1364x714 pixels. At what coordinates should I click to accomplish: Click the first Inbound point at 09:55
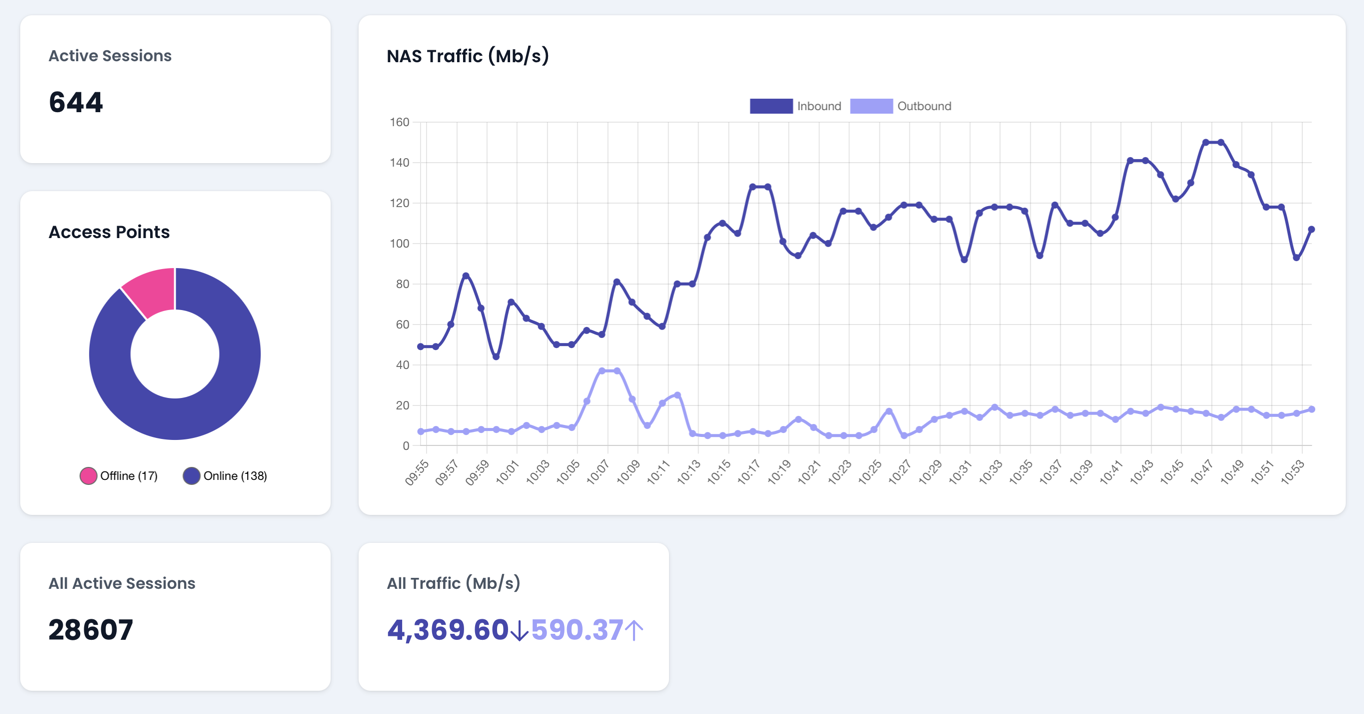[x=421, y=347]
